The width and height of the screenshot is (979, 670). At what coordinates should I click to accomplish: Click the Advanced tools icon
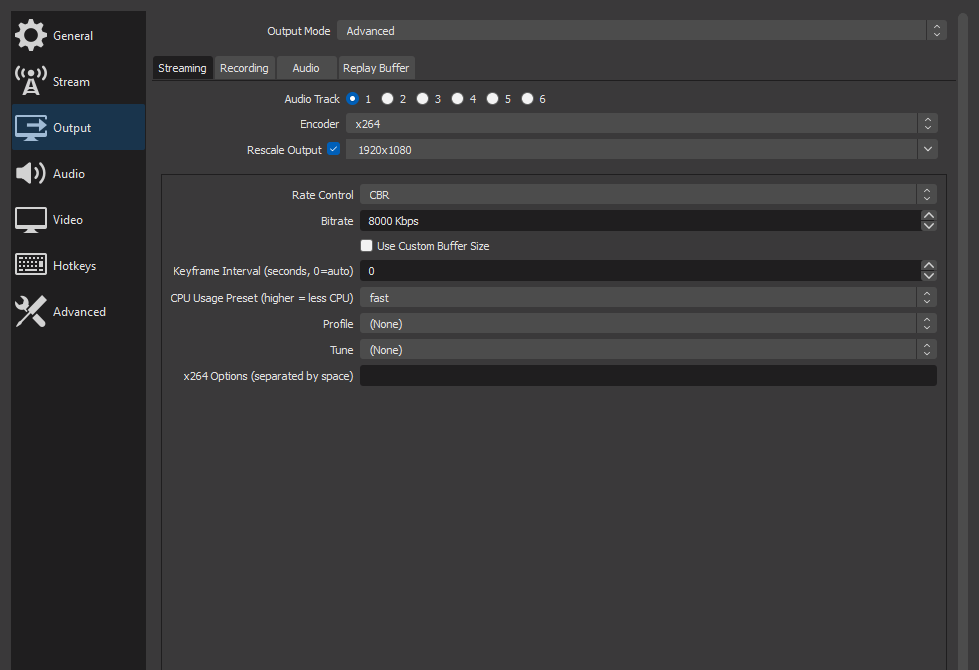[x=31, y=312]
